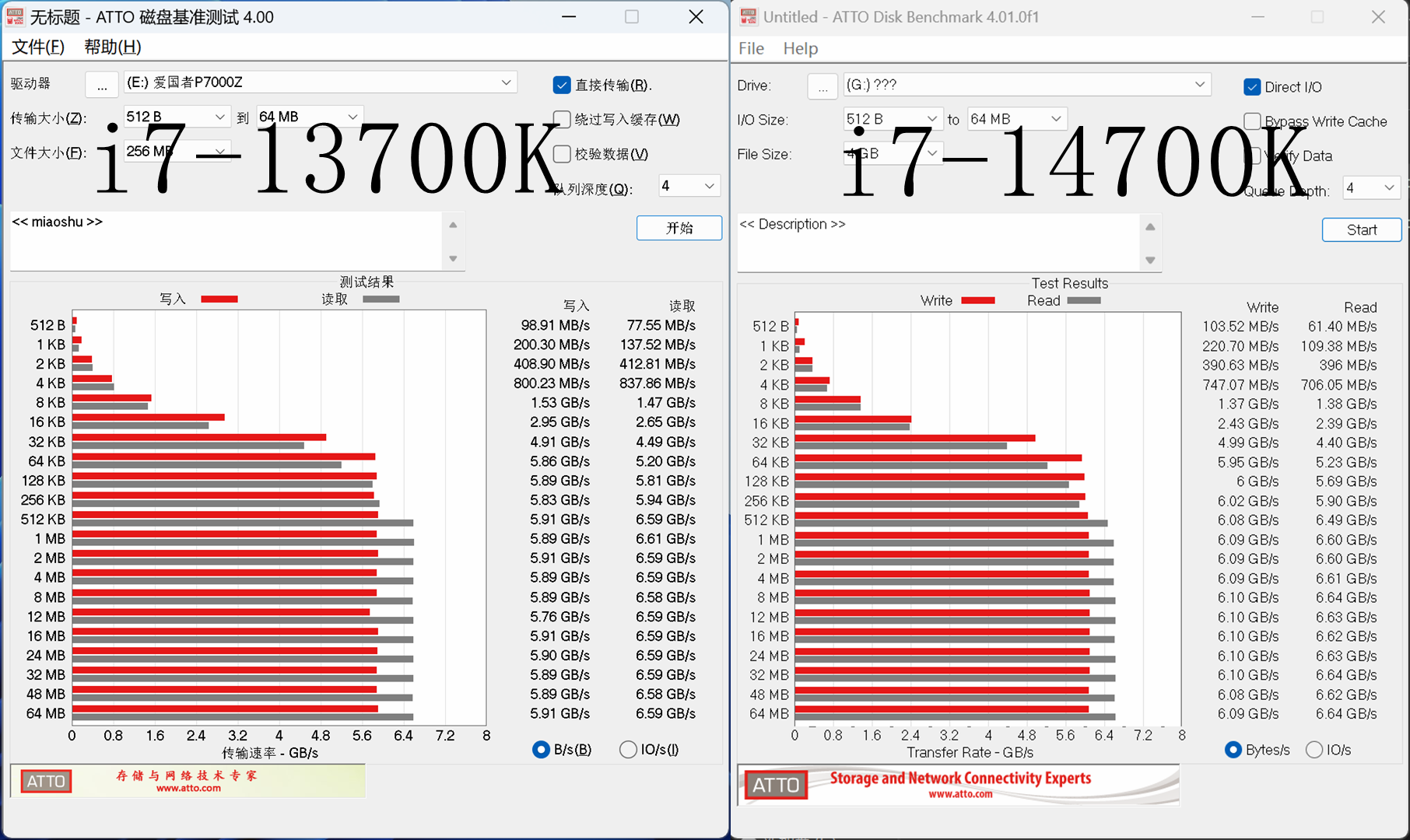This screenshot has width=1410, height=840.
Task: Click the 61.40 MB/s read value
Action: [x=1342, y=327]
